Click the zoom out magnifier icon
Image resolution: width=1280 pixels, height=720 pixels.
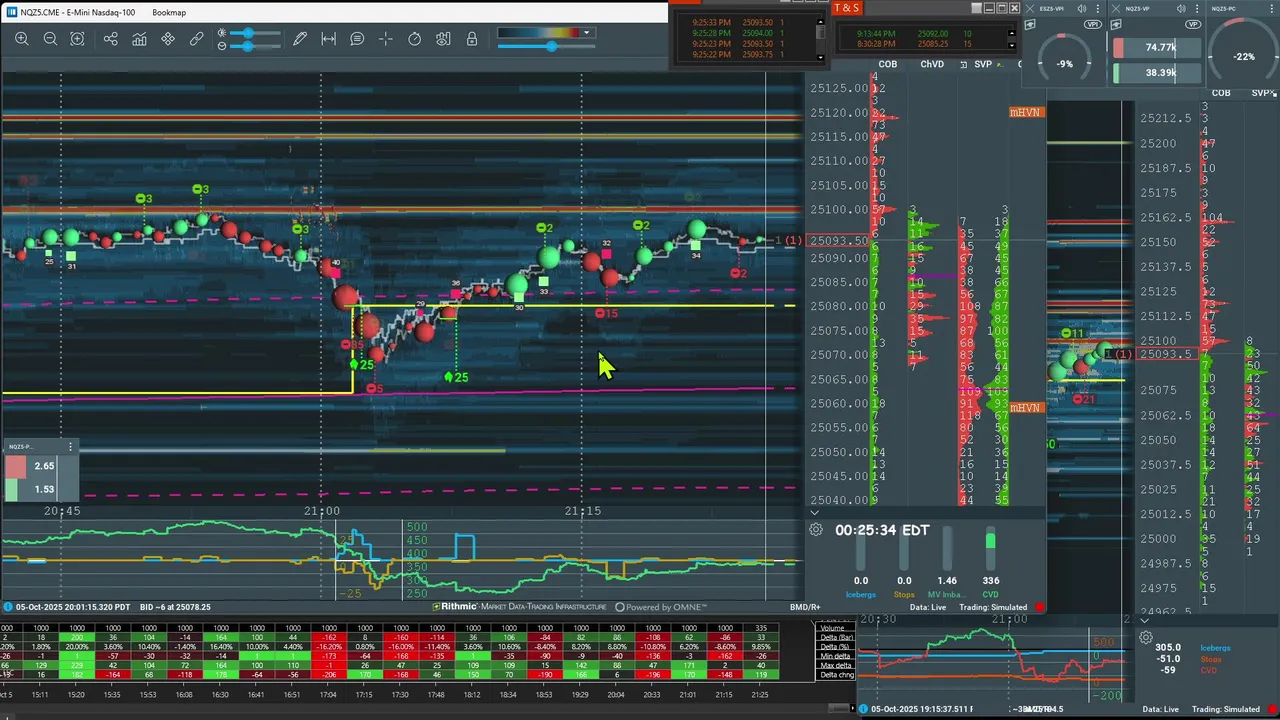[x=50, y=39]
